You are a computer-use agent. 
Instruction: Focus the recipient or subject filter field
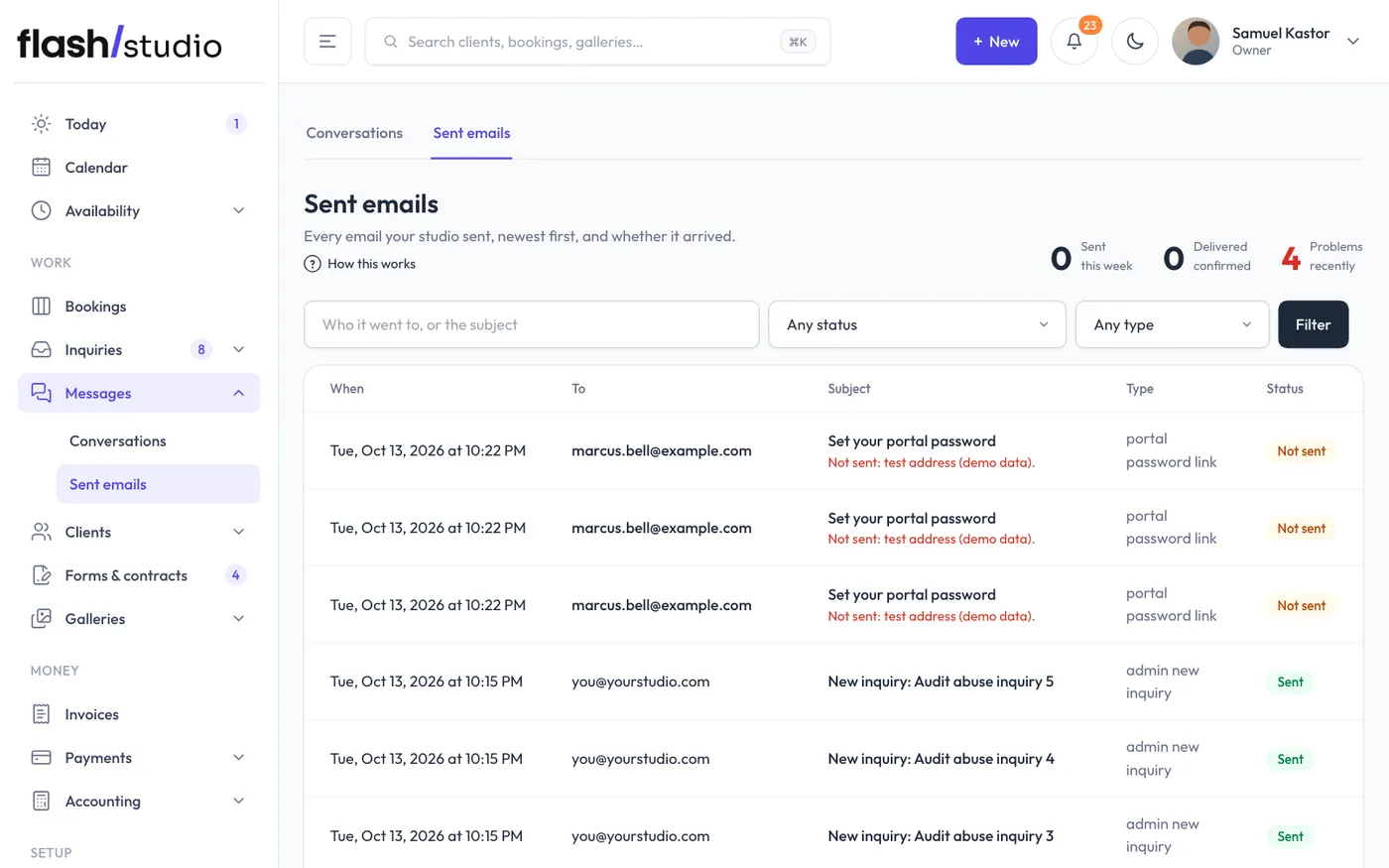[x=532, y=324]
